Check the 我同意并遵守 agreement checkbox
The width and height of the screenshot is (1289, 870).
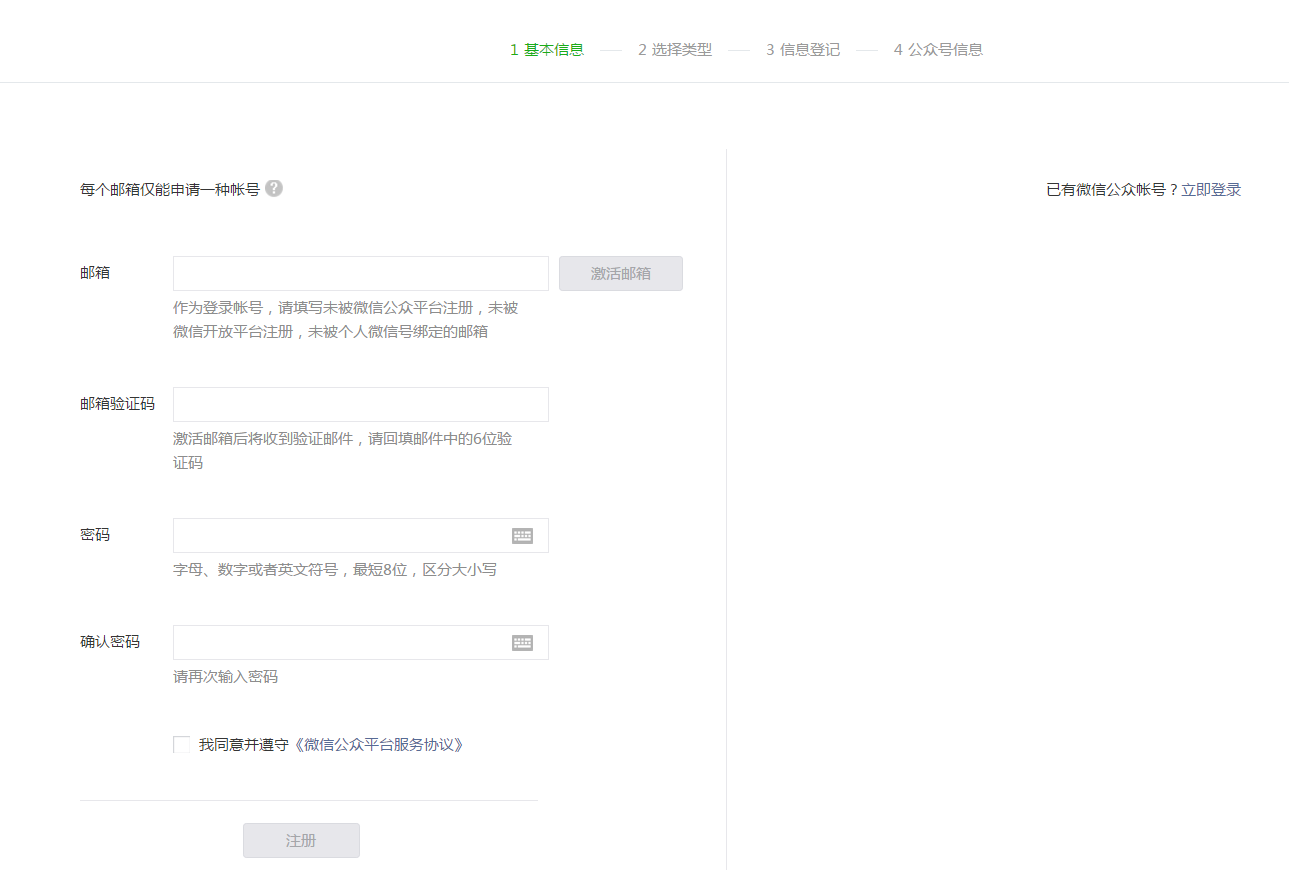pos(182,745)
